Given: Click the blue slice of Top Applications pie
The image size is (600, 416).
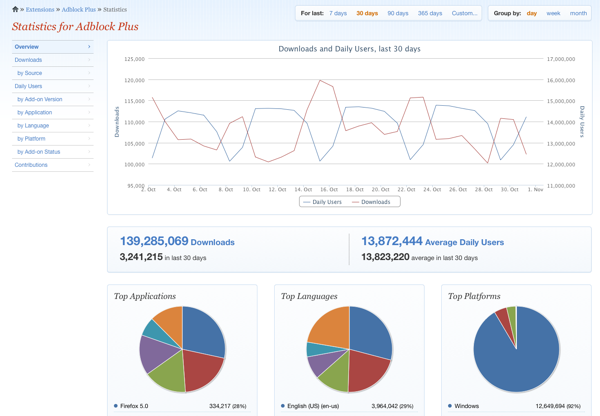Looking at the screenshot, I should 203,332.
